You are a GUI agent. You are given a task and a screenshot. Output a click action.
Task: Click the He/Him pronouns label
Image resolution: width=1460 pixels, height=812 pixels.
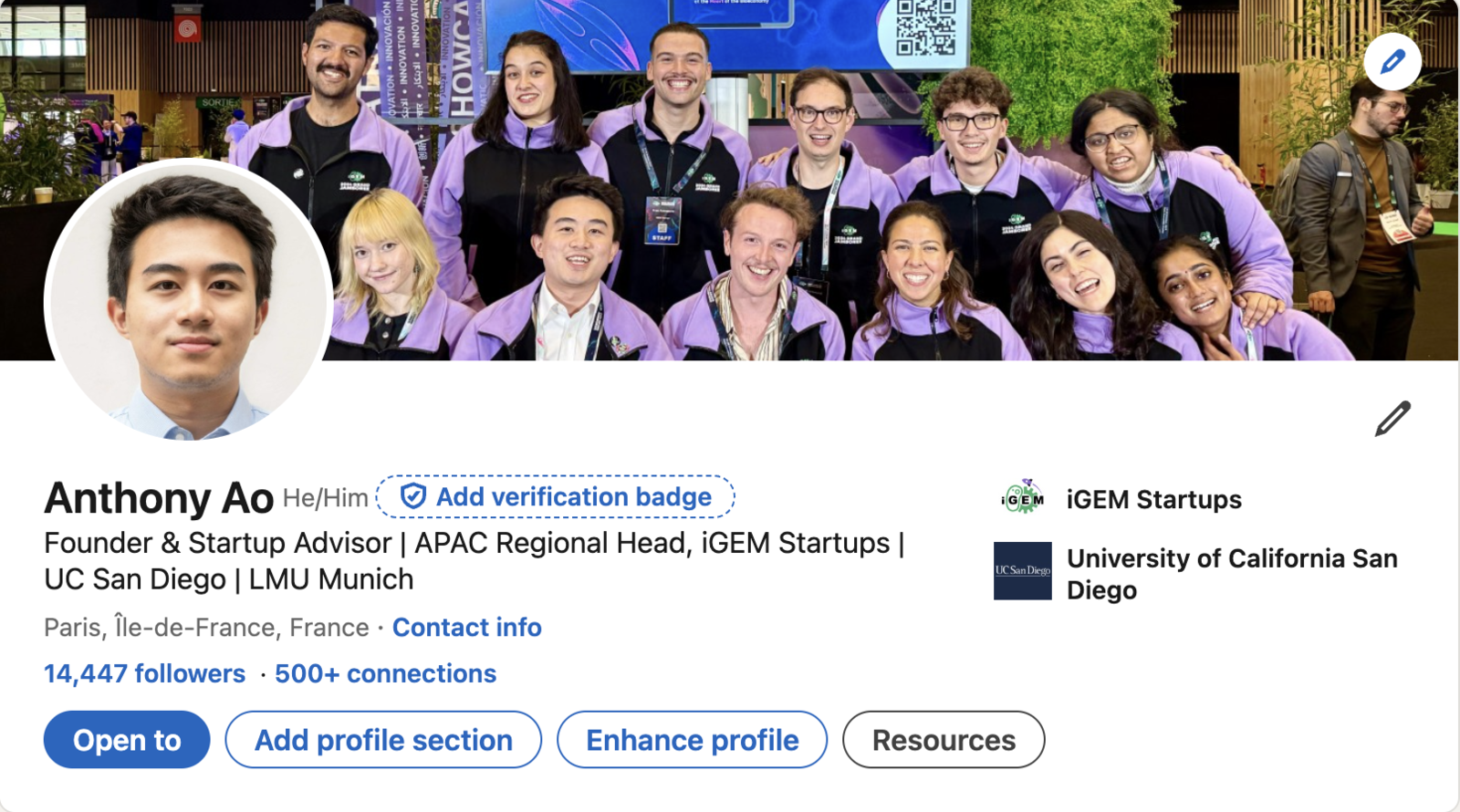[325, 498]
